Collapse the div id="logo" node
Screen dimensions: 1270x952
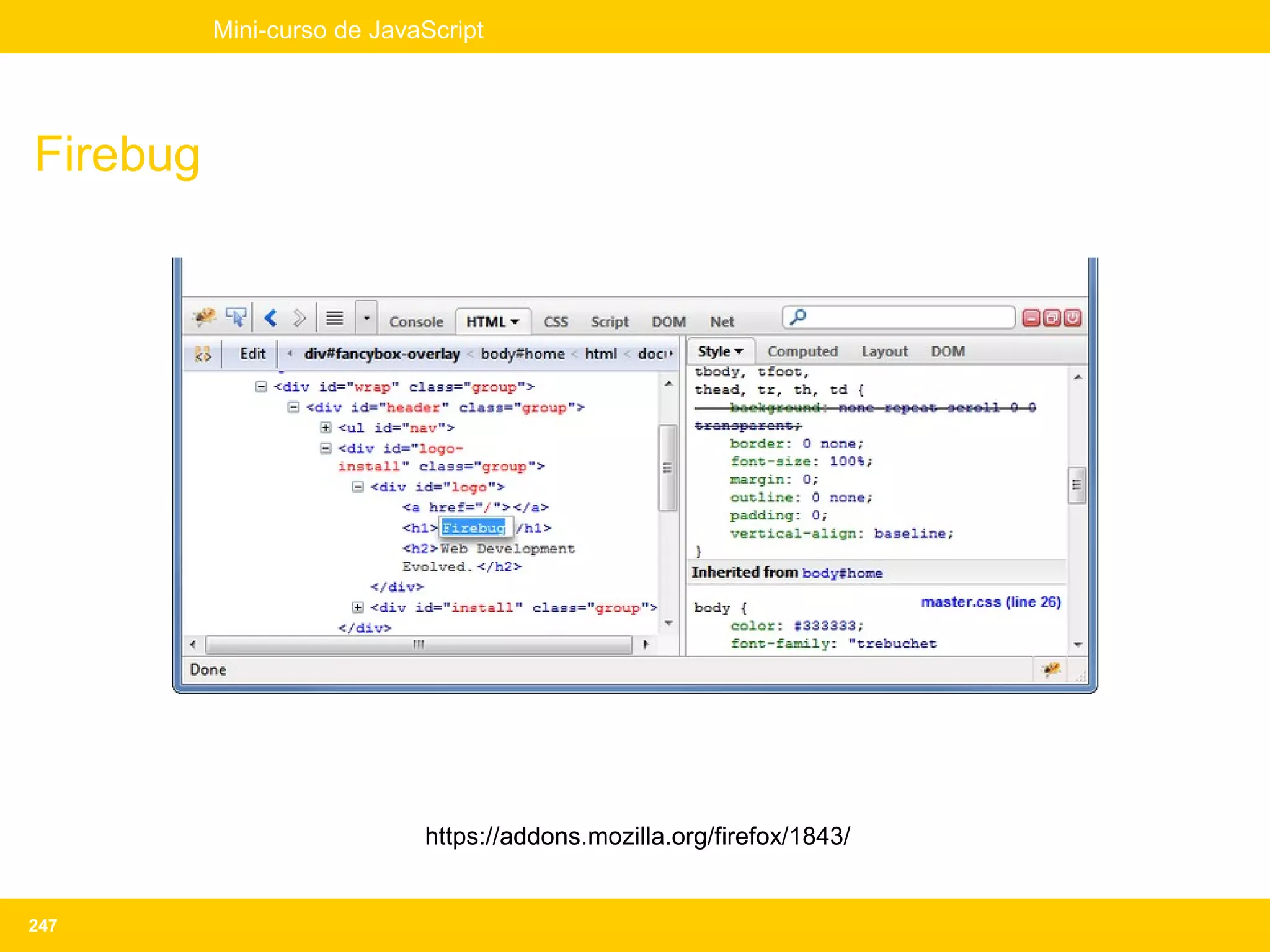[x=358, y=487]
